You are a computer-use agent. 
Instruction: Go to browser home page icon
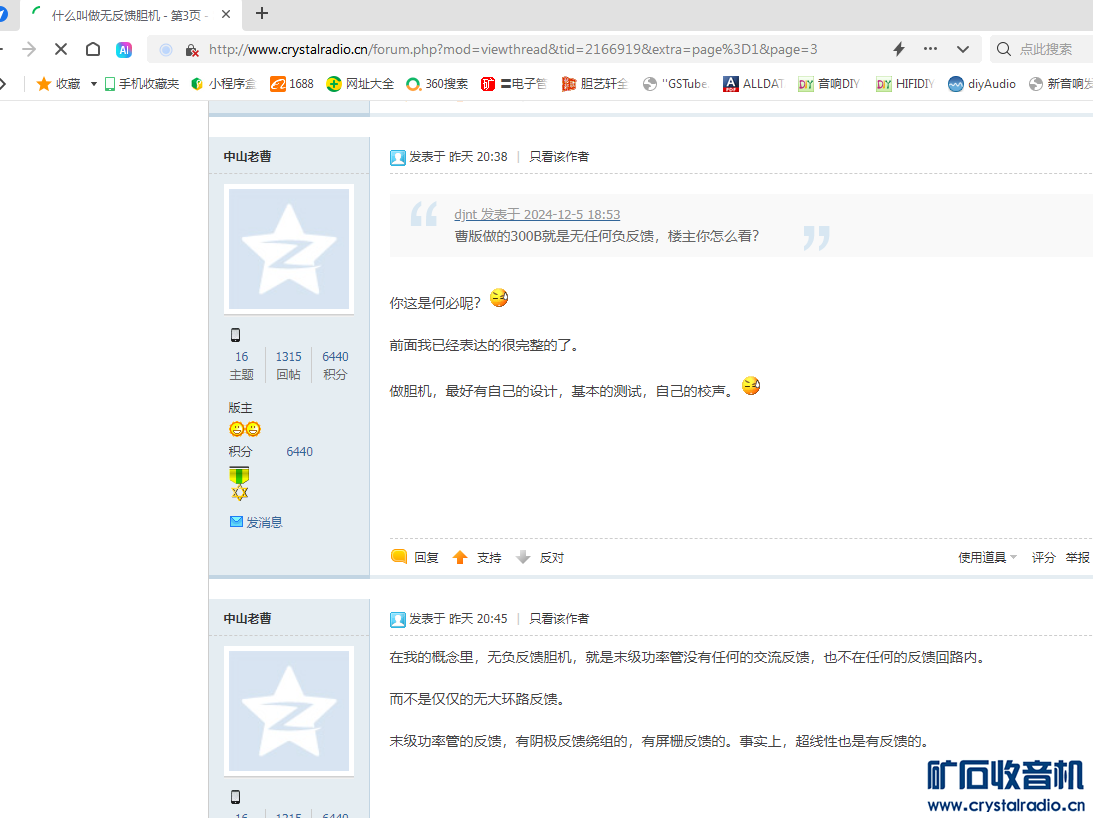(x=93, y=49)
